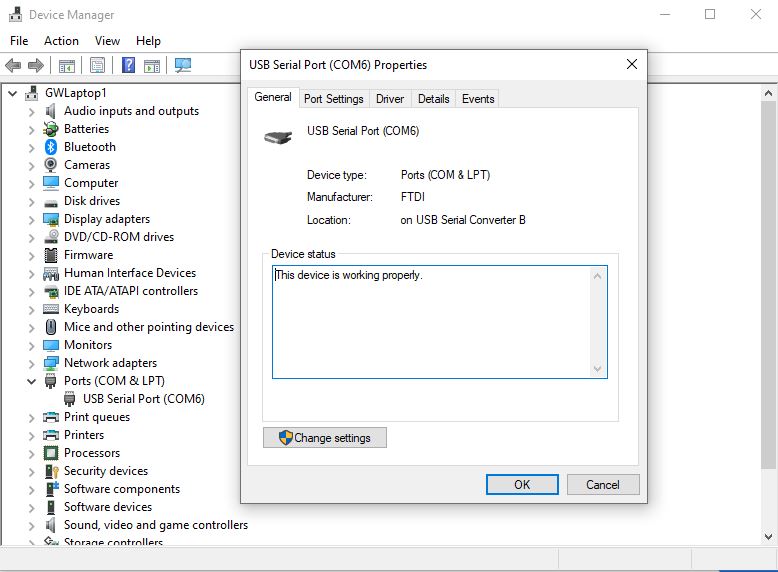This screenshot has height=572, width=778.
Task: Expand the Print queues category
Action: [x=32, y=417]
